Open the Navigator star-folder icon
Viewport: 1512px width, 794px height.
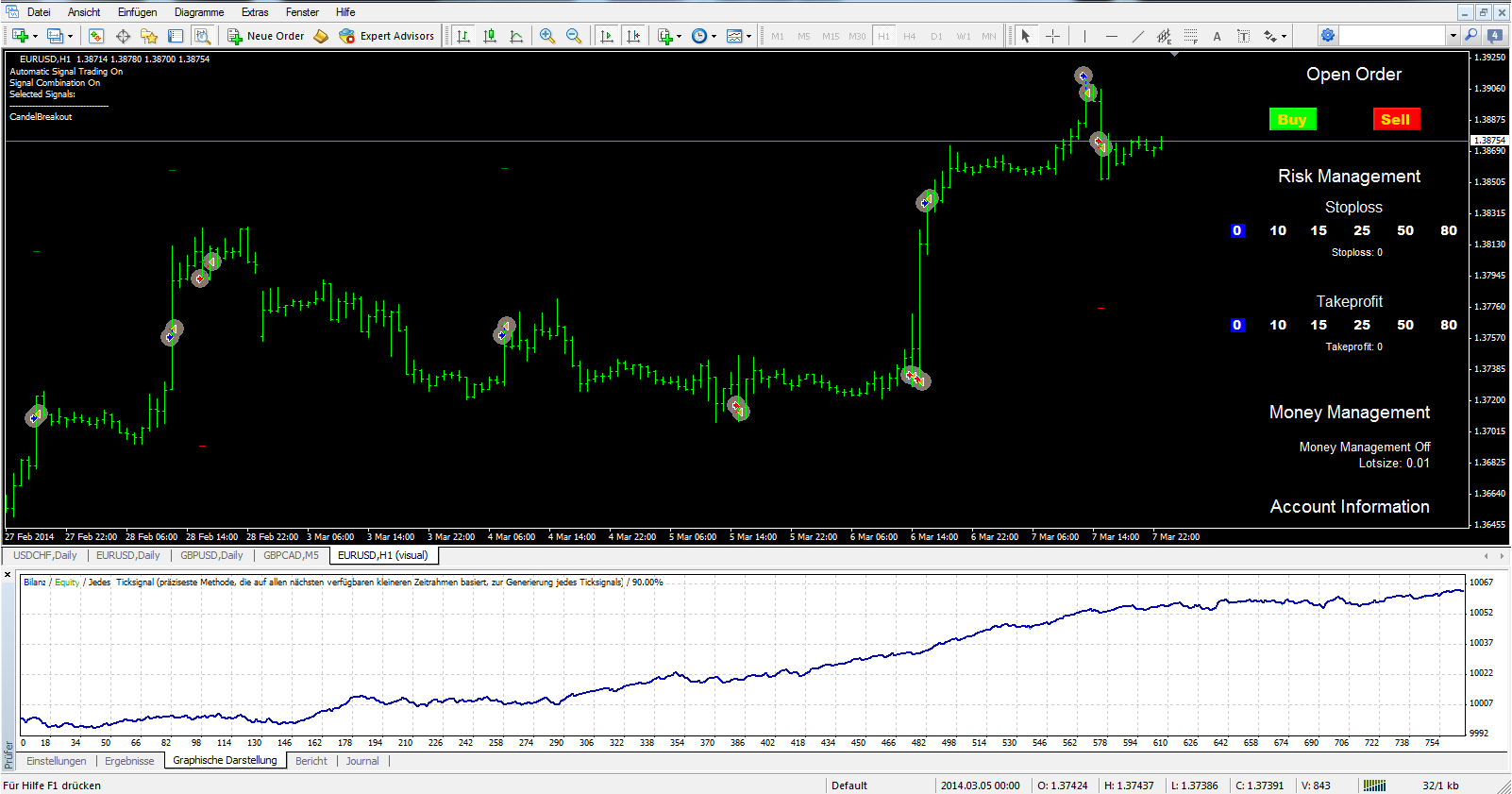(x=149, y=36)
